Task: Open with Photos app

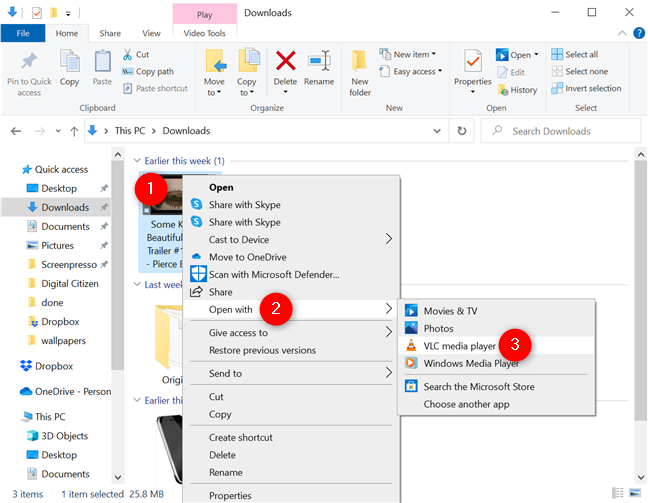Action: click(496, 328)
